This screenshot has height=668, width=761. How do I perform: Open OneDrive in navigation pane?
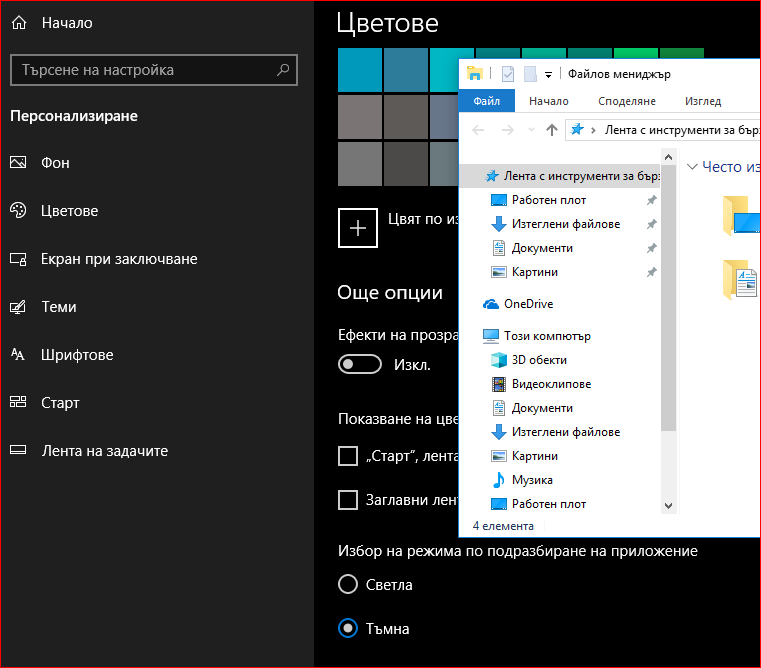coord(529,304)
